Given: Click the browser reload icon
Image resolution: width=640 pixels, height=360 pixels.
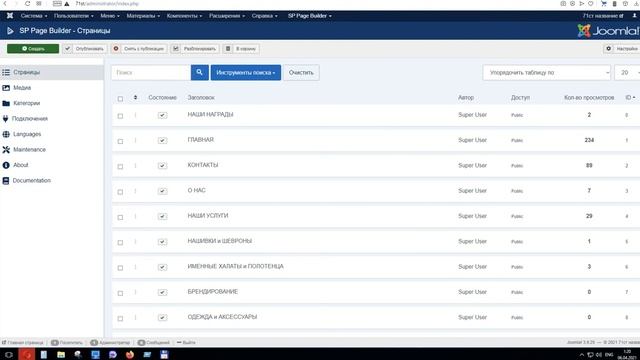Looking at the screenshot, I should tap(27, 4).
